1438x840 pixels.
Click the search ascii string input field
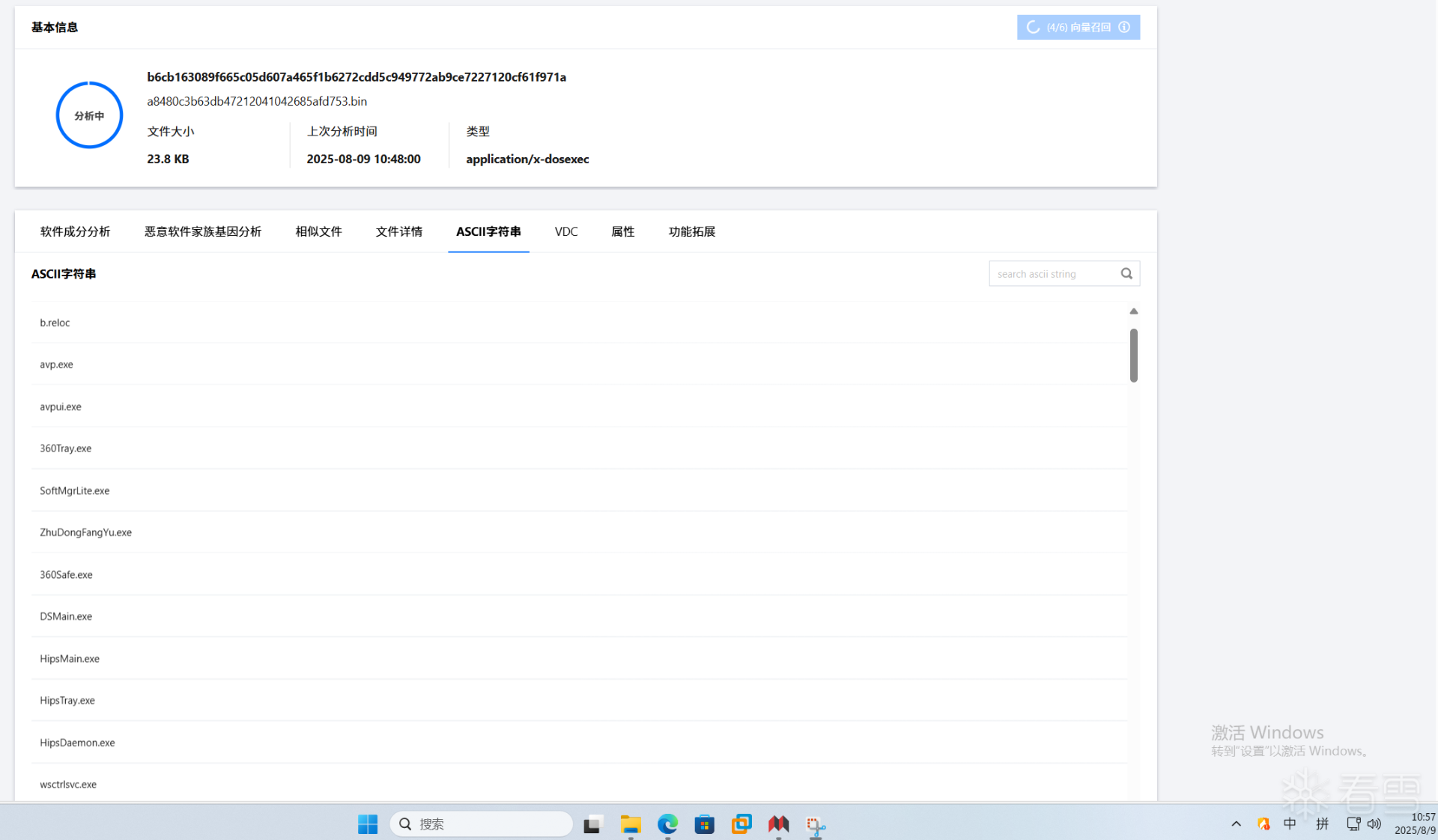click(x=1052, y=274)
